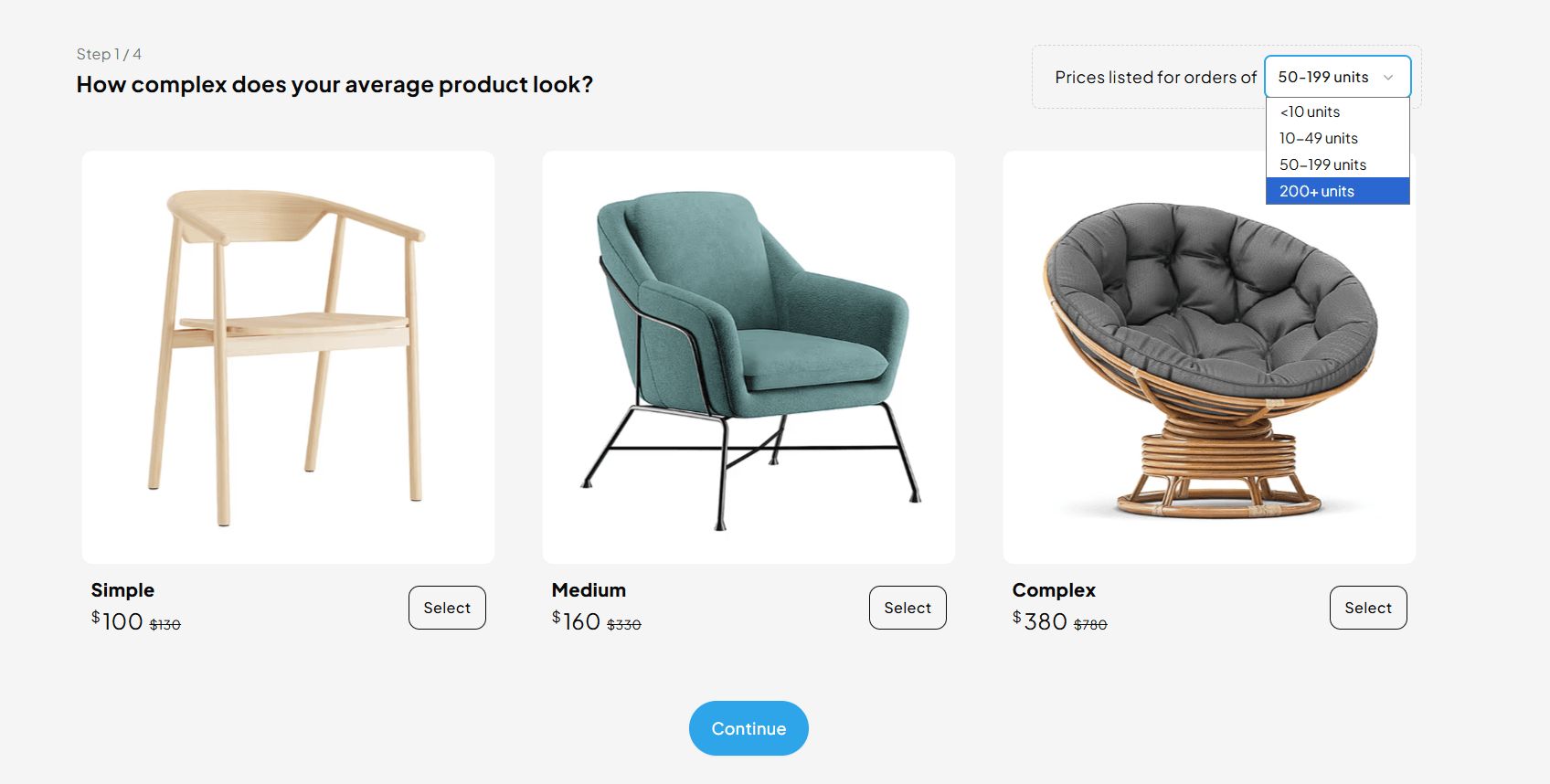Pick the highlighted "200+ units" option
Image resolution: width=1550 pixels, height=784 pixels.
pos(1316,191)
